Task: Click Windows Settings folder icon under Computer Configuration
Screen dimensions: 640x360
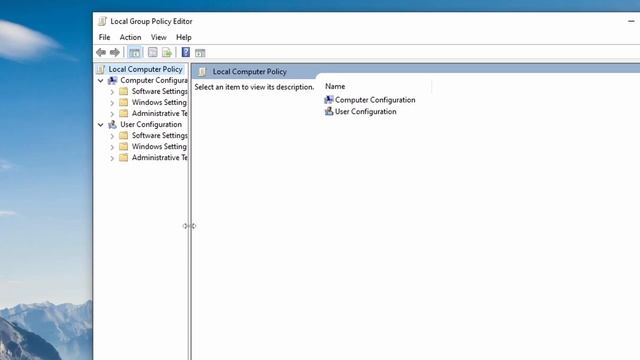Action: [124, 102]
